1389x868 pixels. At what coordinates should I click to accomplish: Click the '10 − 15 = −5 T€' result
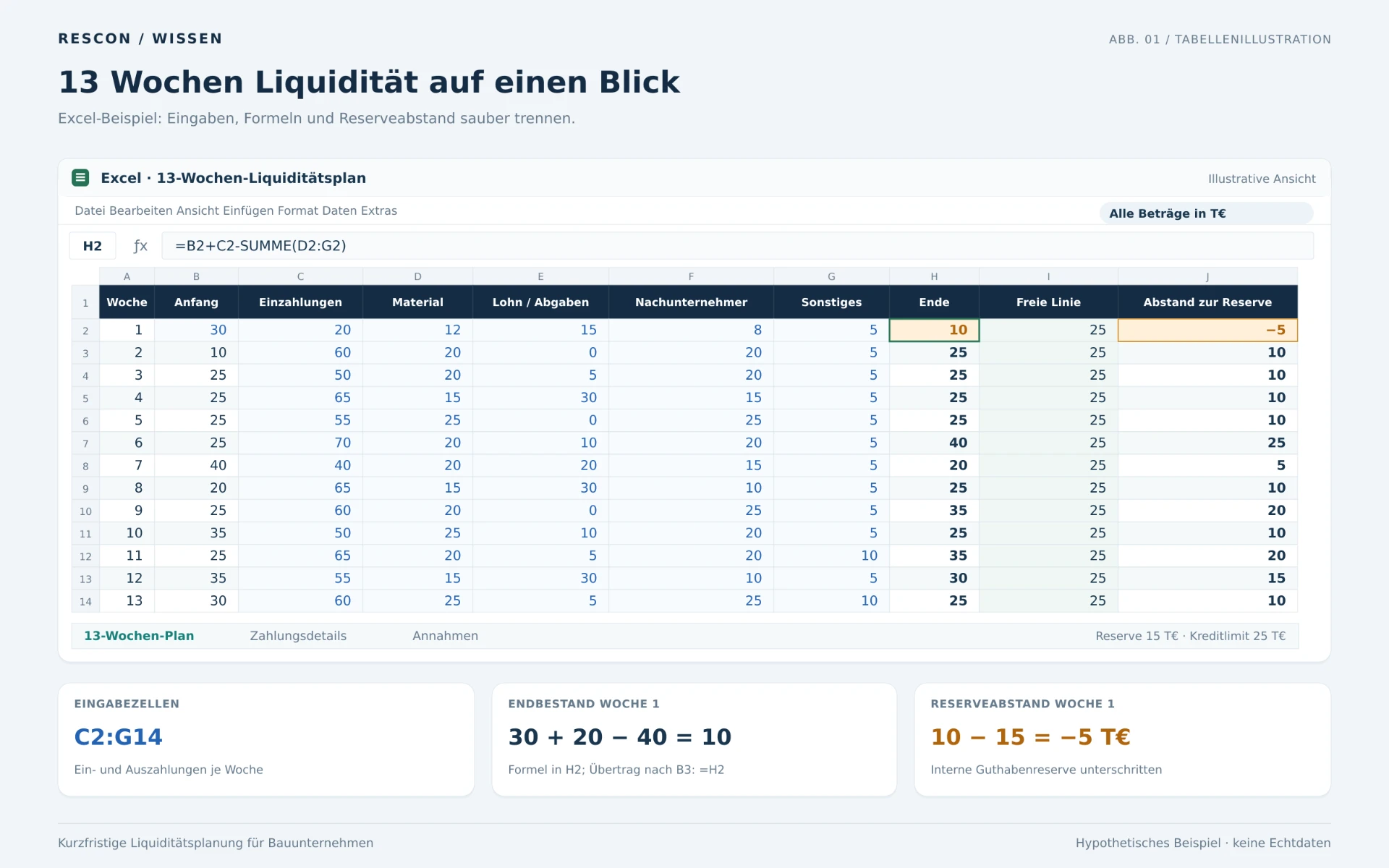pos(1031,737)
